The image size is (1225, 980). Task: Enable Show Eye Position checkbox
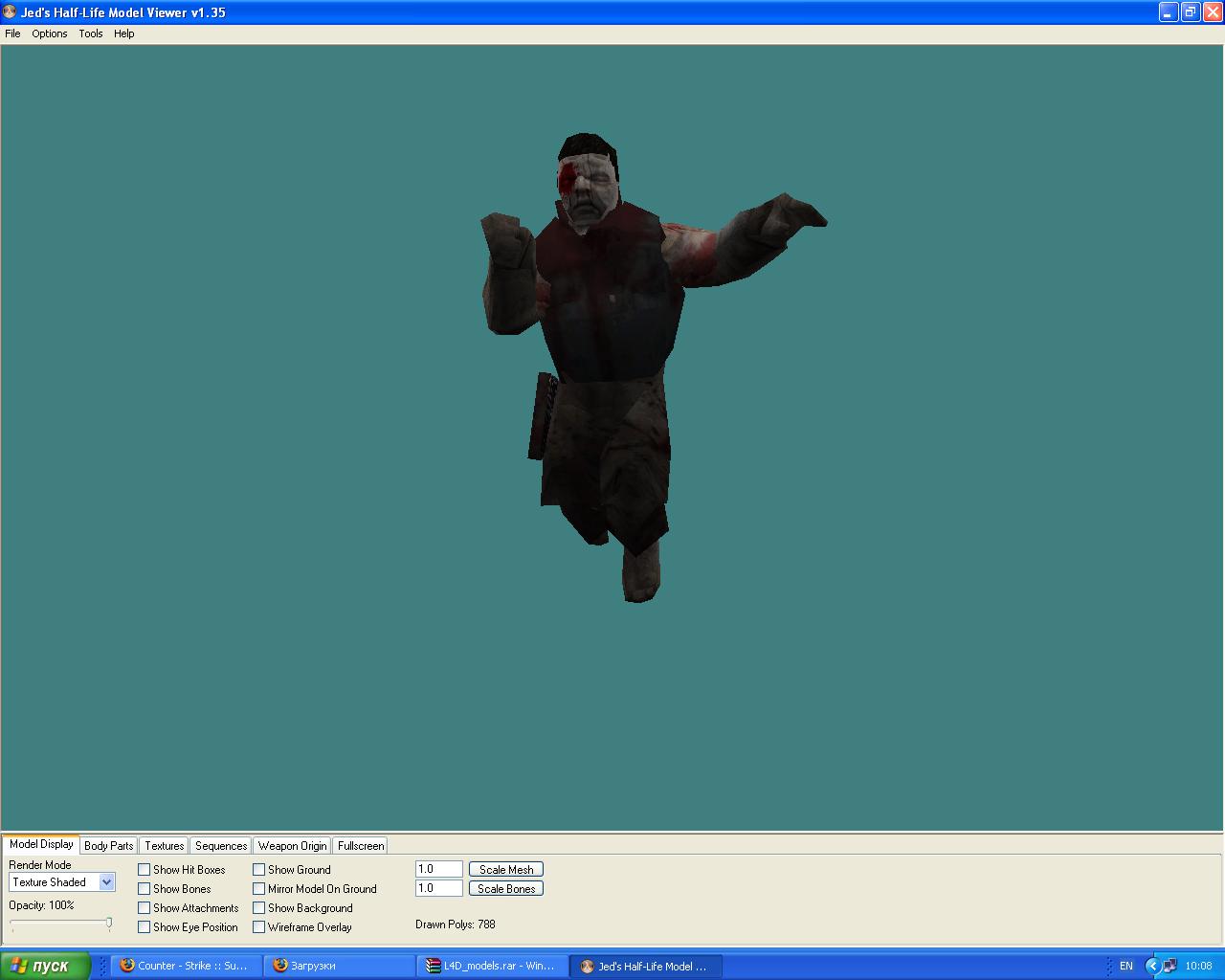[x=145, y=927]
